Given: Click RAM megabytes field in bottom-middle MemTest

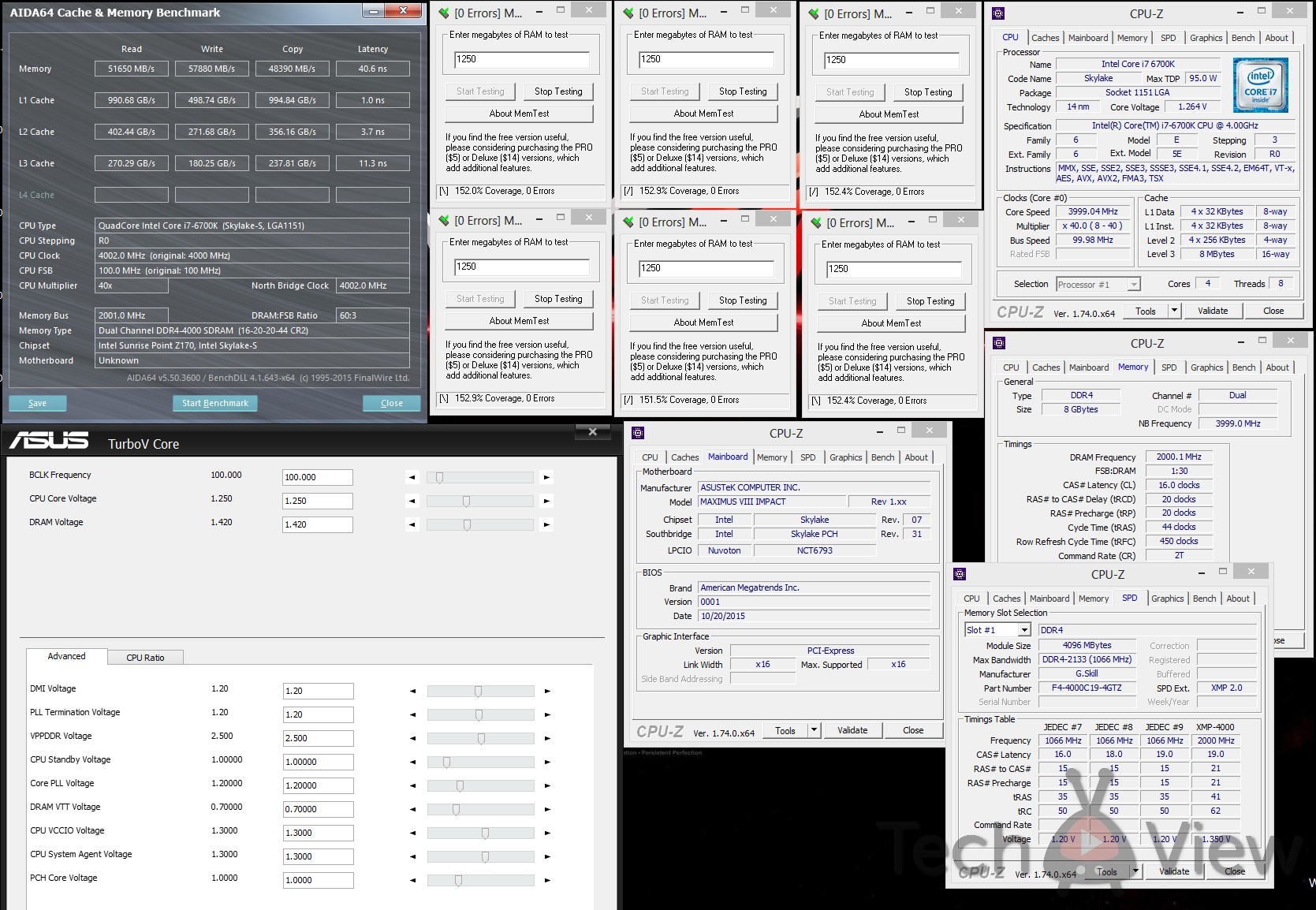Looking at the screenshot, I should (706, 268).
